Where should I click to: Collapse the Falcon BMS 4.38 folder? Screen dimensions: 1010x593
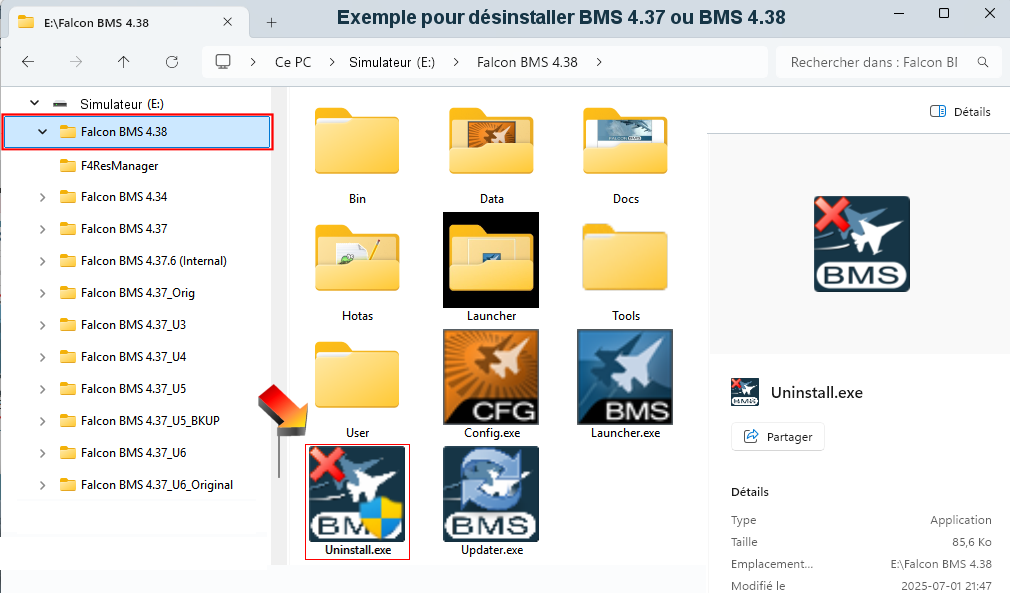pos(41,131)
